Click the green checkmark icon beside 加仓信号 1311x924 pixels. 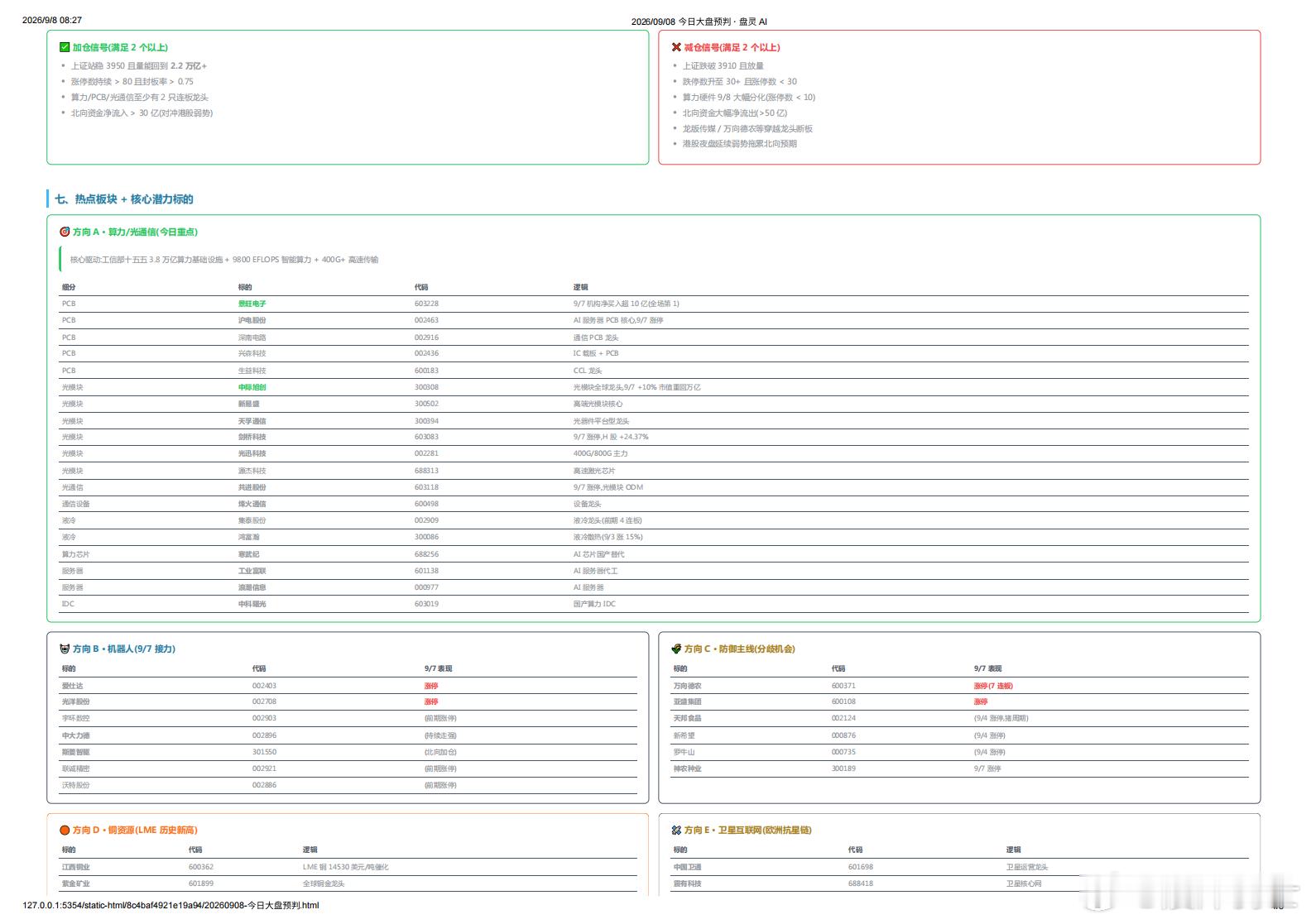point(65,47)
